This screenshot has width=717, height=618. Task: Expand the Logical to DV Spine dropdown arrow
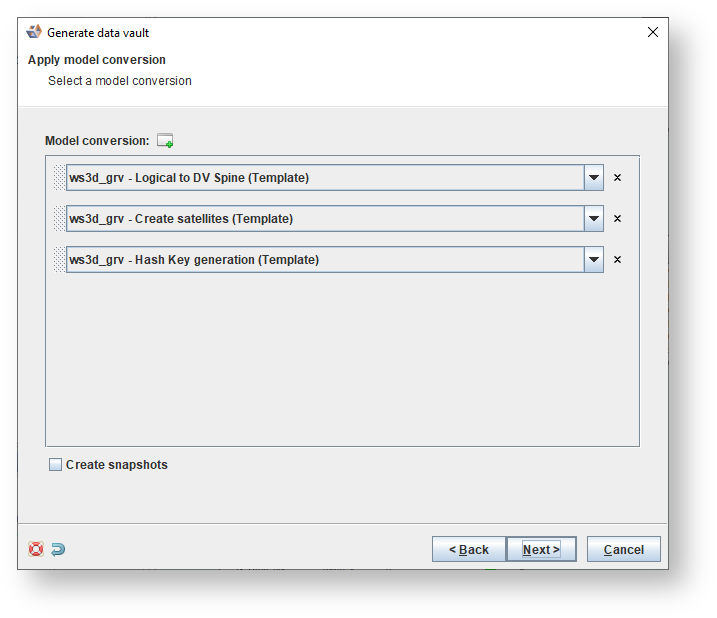594,178
